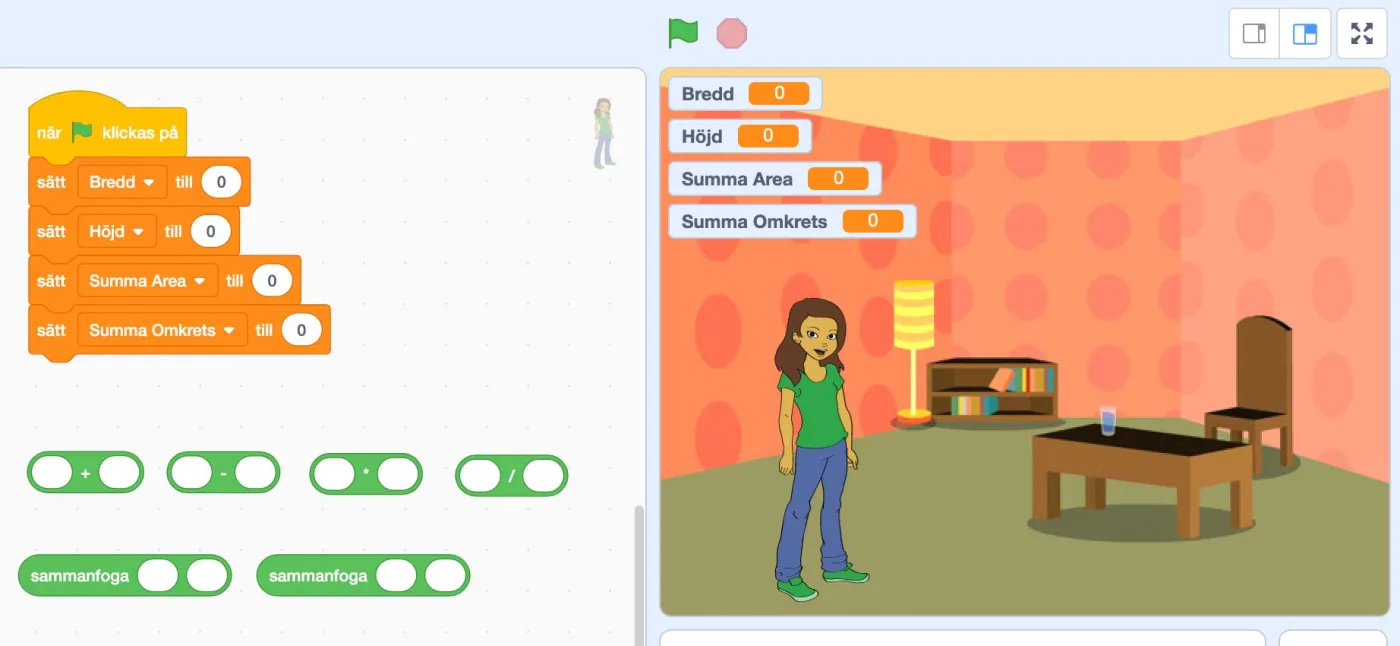The height and width of the screenshot is (646, 1400).
Task: Switch to large stage layout
Action: pos(1305,34)
